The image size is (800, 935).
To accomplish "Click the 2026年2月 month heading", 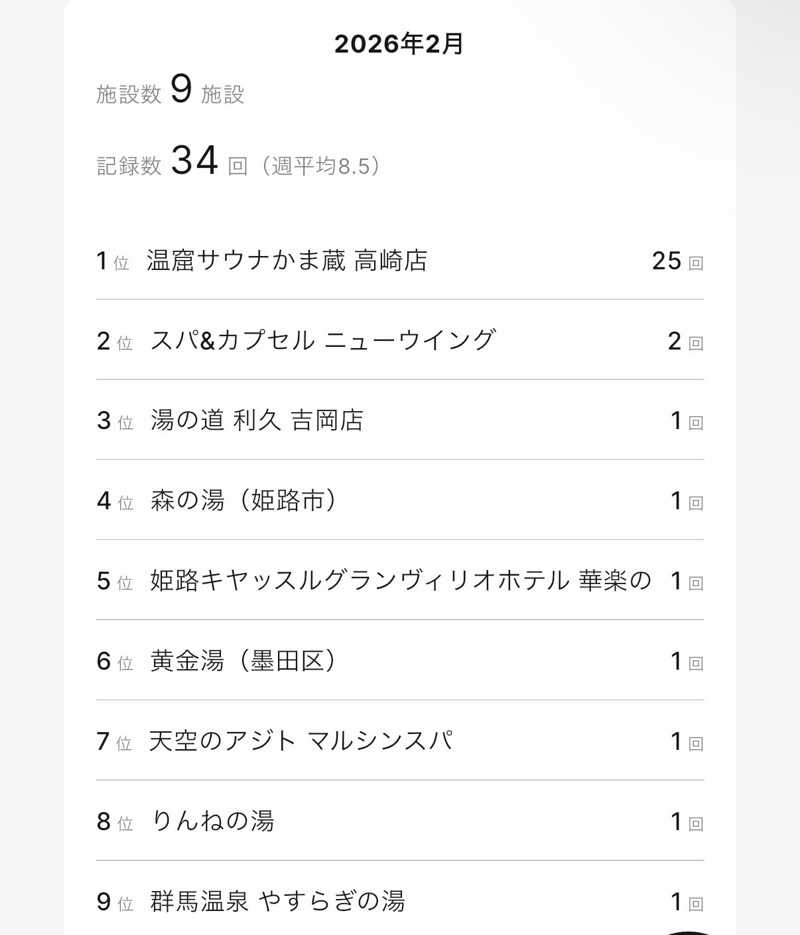I will coord(399,44).
